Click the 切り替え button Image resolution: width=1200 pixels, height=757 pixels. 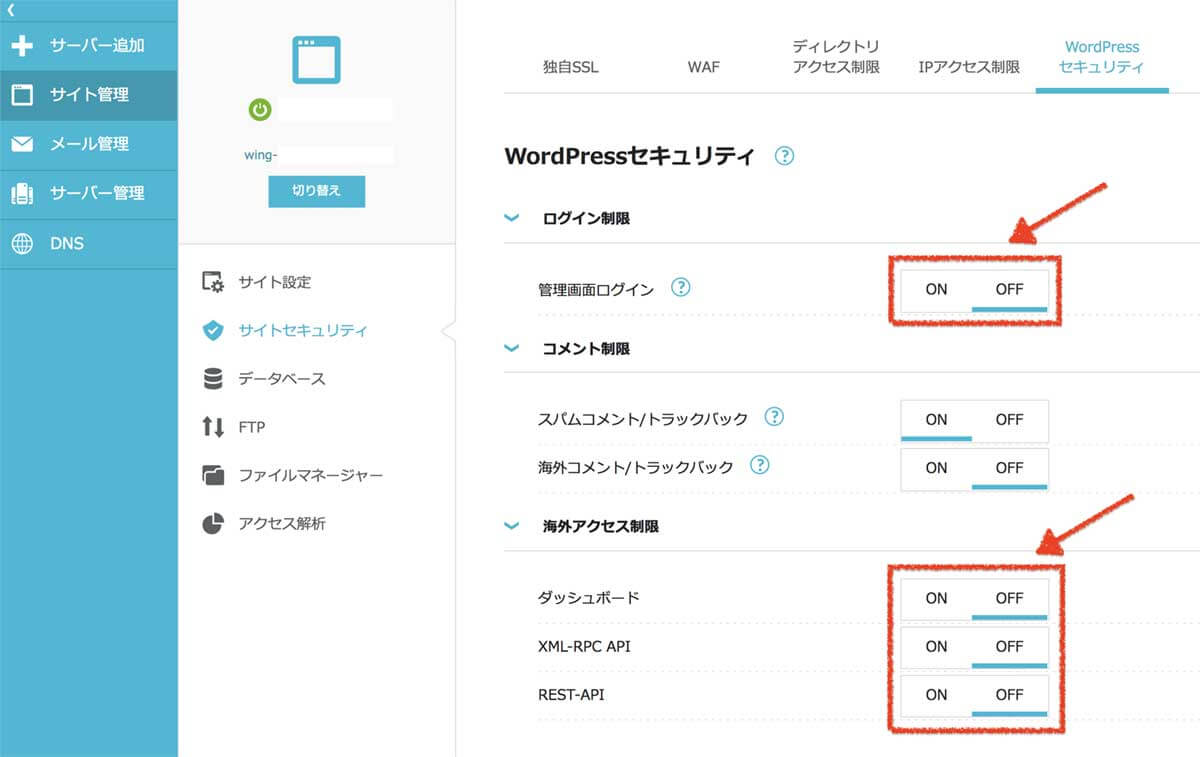tap(316, 191)
